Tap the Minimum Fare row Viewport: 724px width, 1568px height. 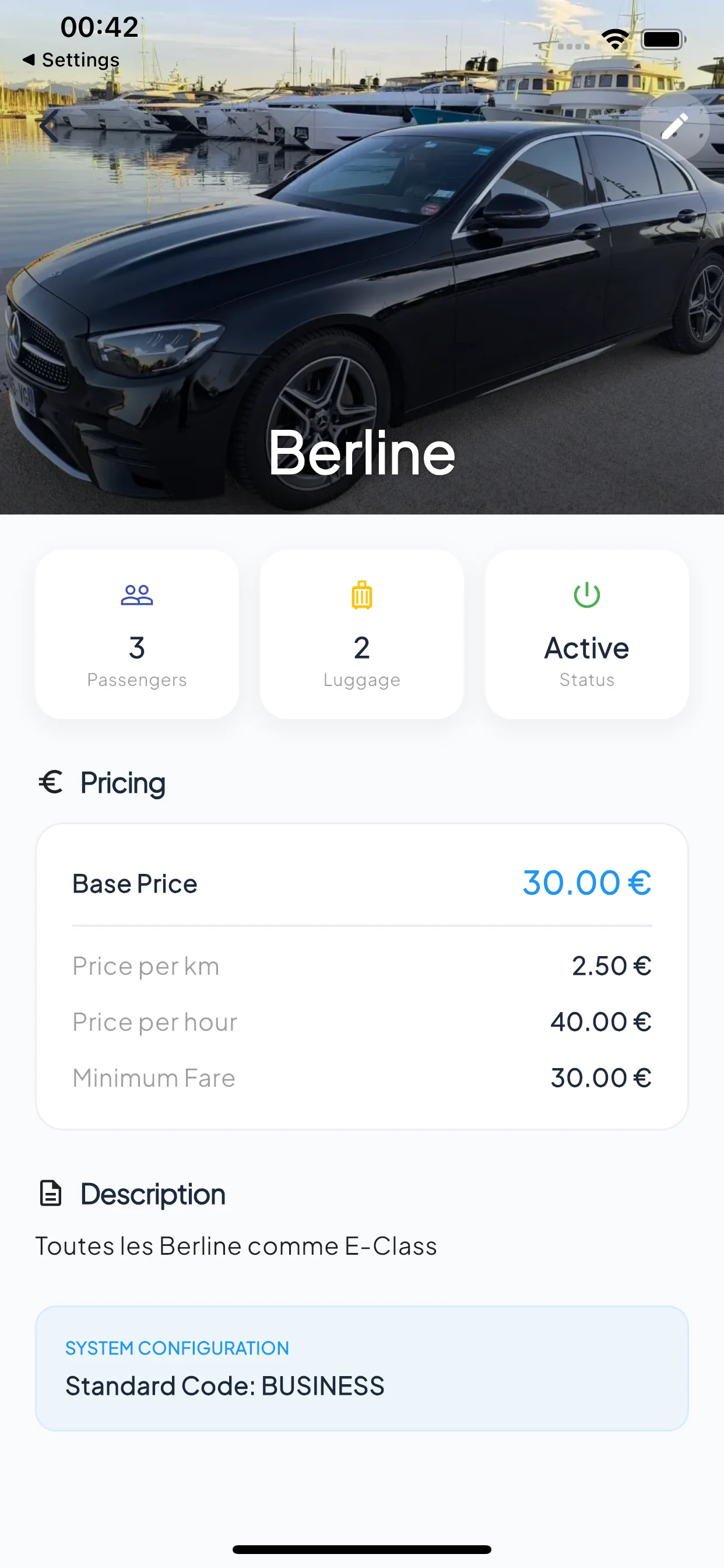tap(361, 1078)
